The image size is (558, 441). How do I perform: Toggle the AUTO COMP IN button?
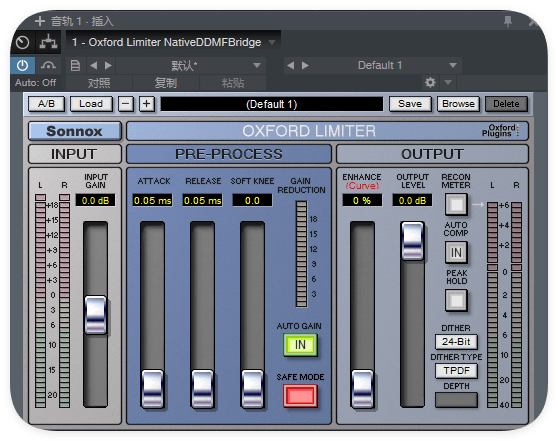[456, 252]
